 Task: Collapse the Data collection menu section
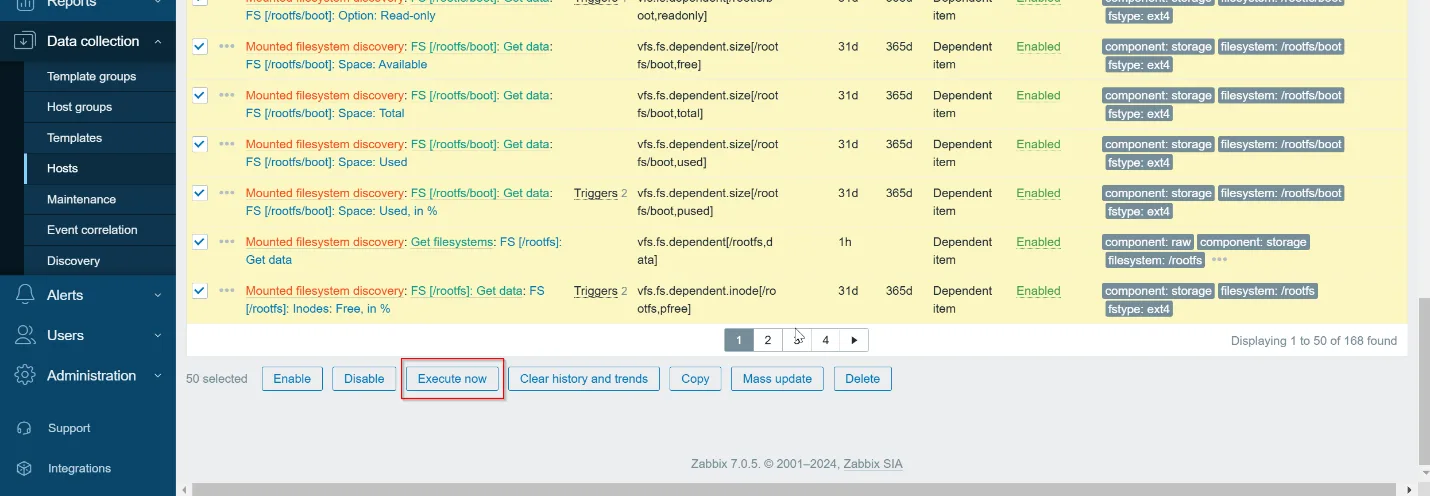click(158, 41)
